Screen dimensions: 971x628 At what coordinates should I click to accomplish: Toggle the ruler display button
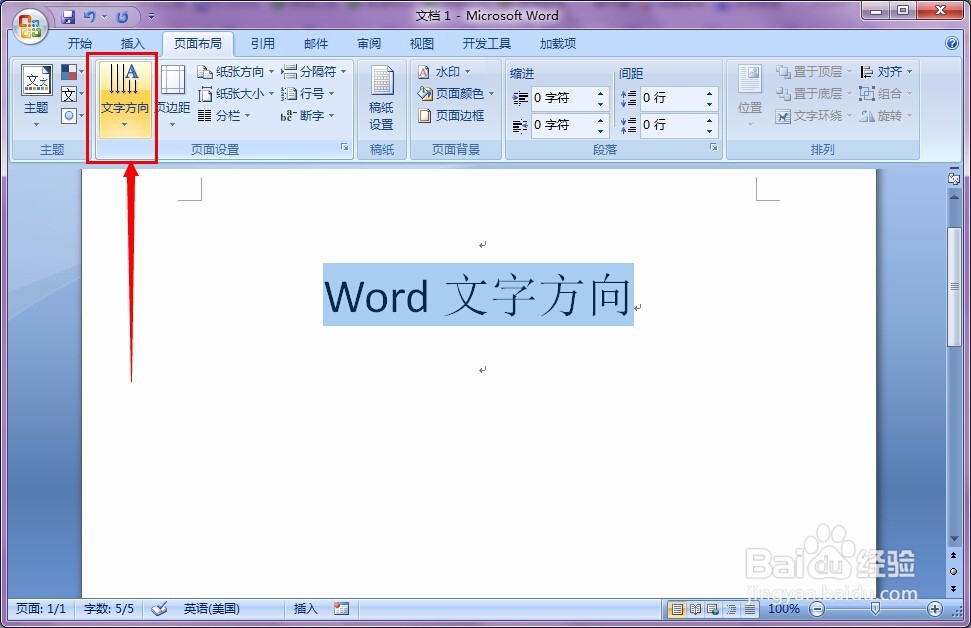(954, 178)
